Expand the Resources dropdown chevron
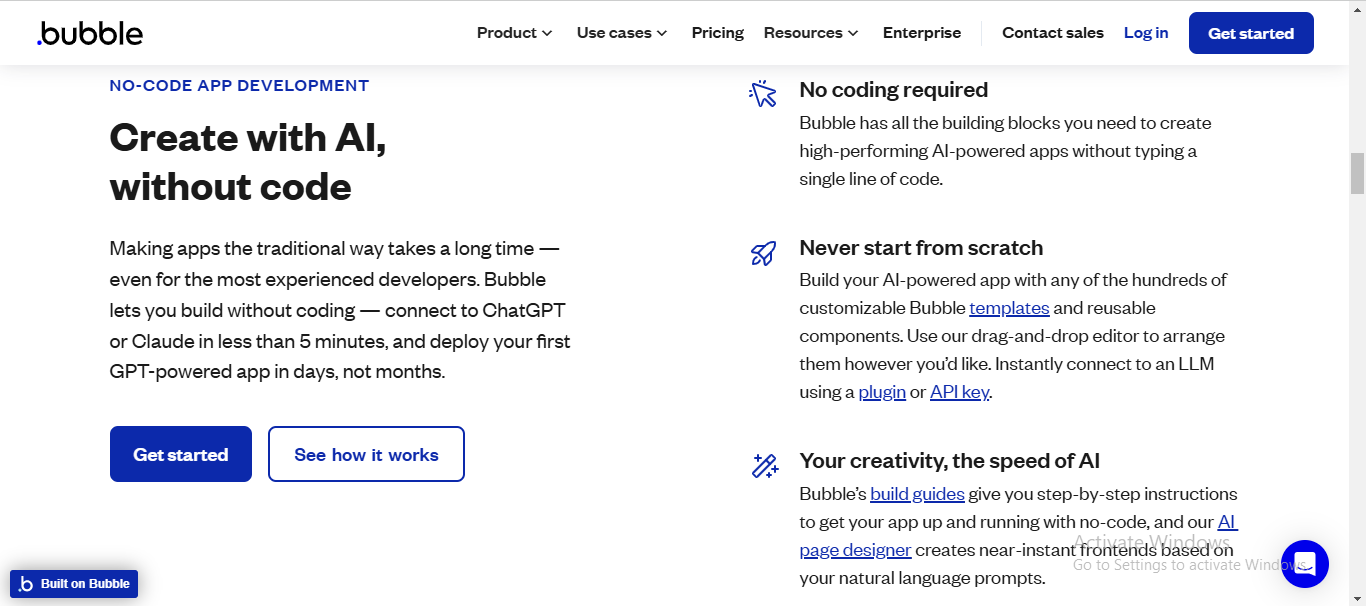Screen dimensions: 1366x606 click(x=854, y=33)
